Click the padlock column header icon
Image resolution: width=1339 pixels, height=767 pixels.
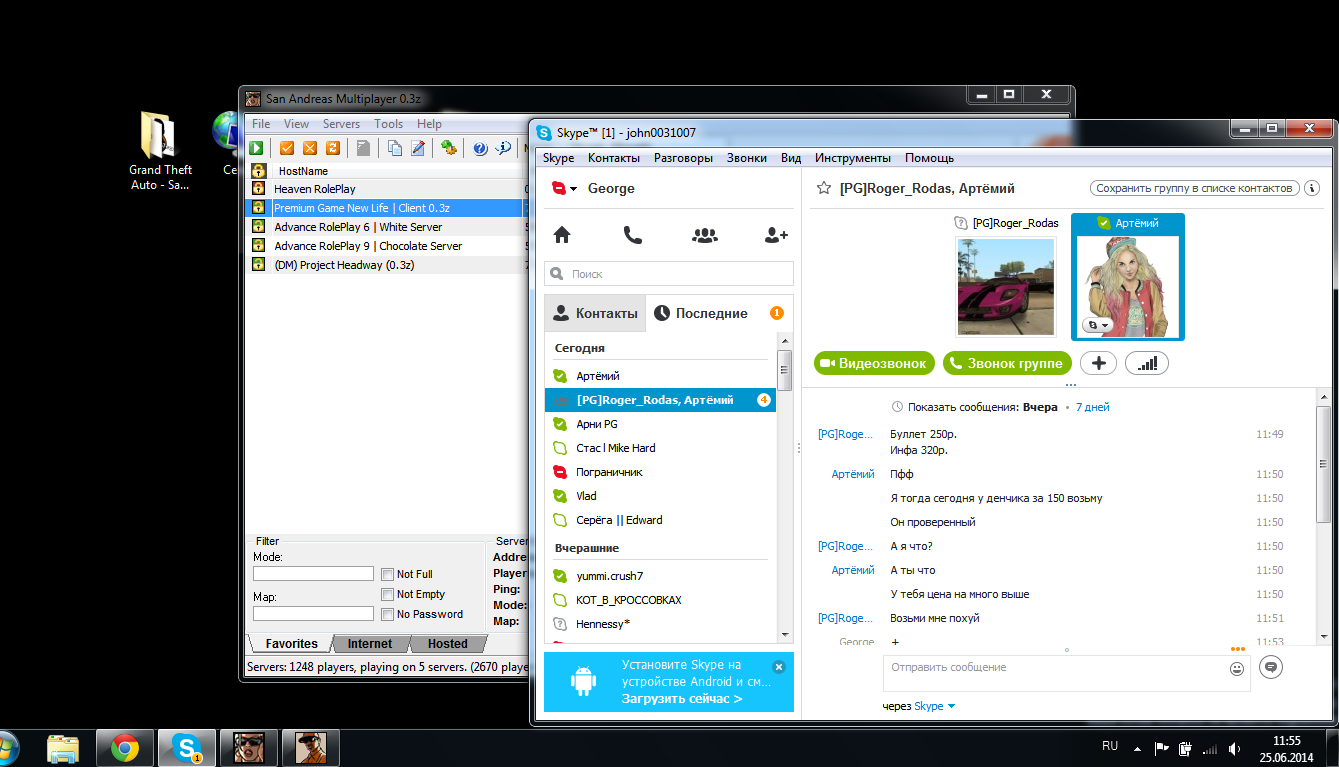click(x=258, y=171)
